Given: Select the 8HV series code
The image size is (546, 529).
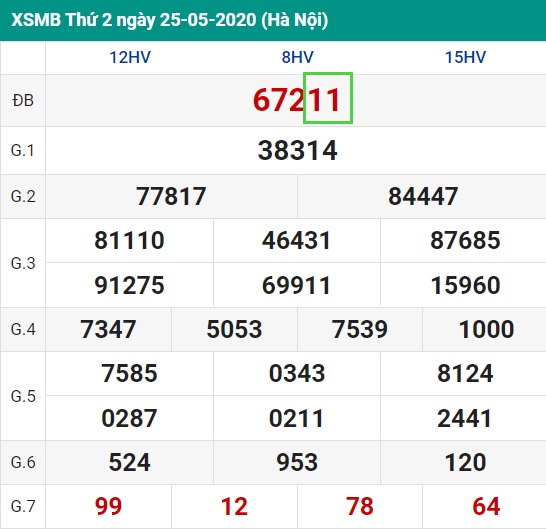Looking at the screenshot, I should 297,57.
